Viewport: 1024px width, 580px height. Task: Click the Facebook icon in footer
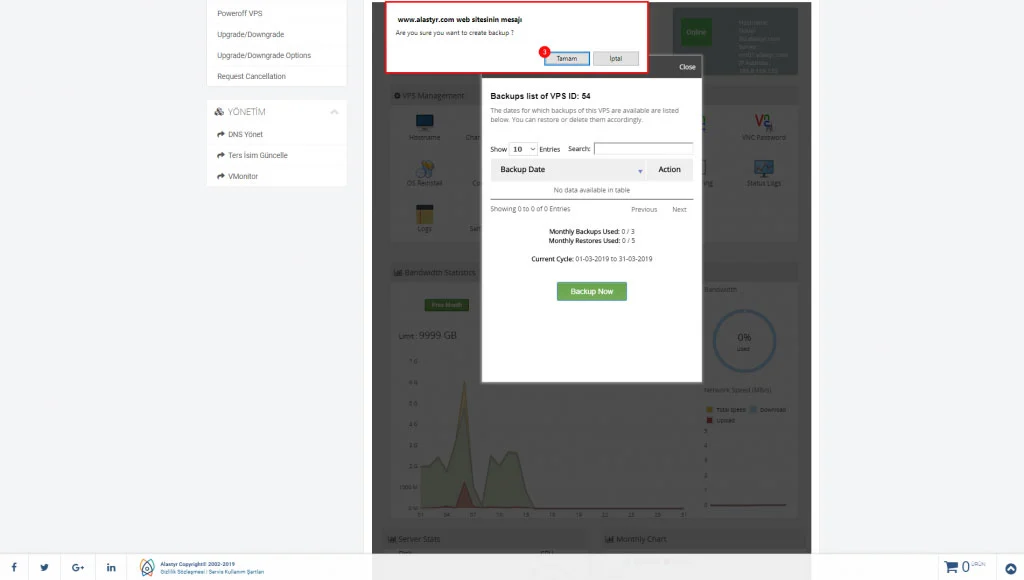(14, 567)
